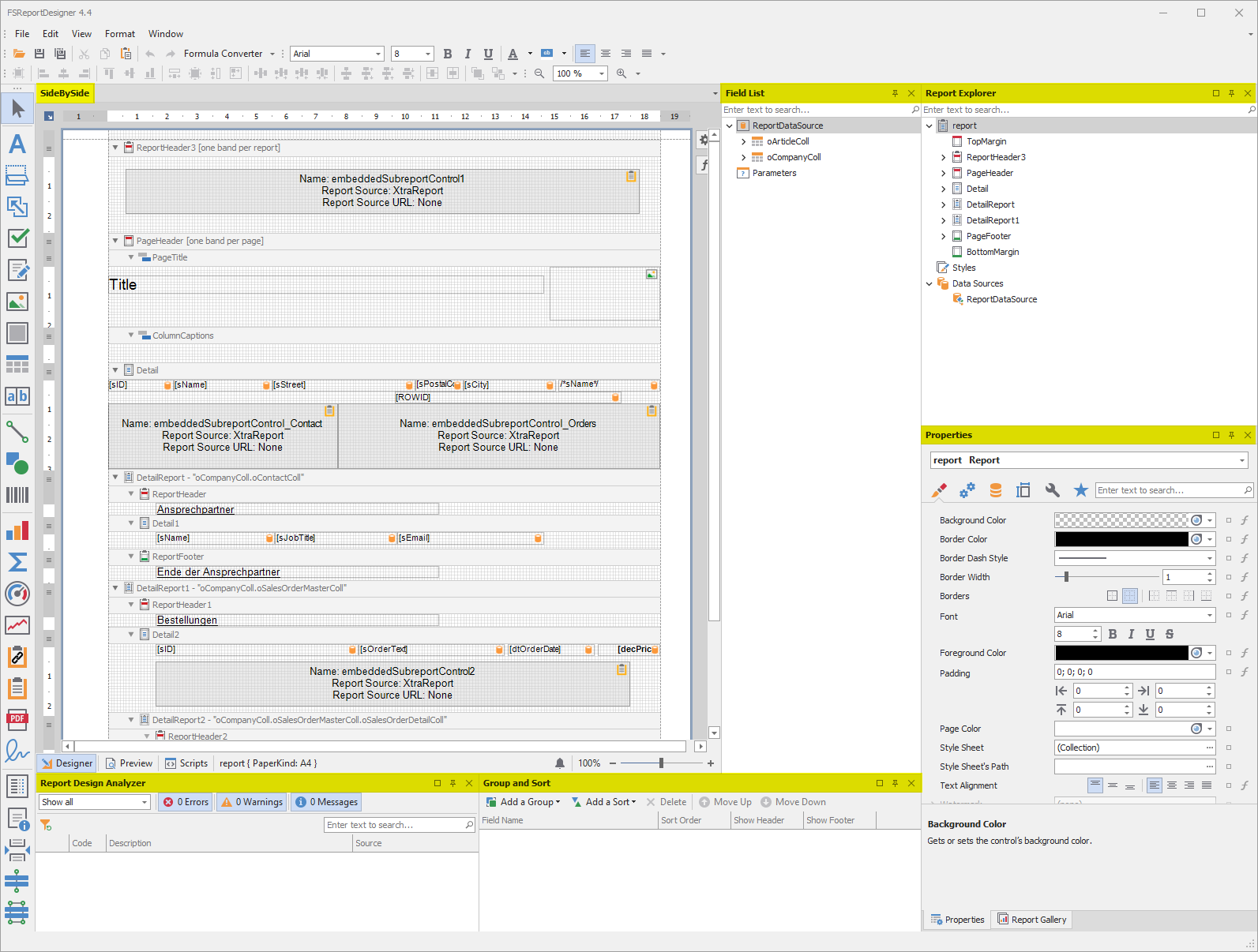Select the Shape control tool
This screenshot has width=1258, height=952.
point(17,463)
